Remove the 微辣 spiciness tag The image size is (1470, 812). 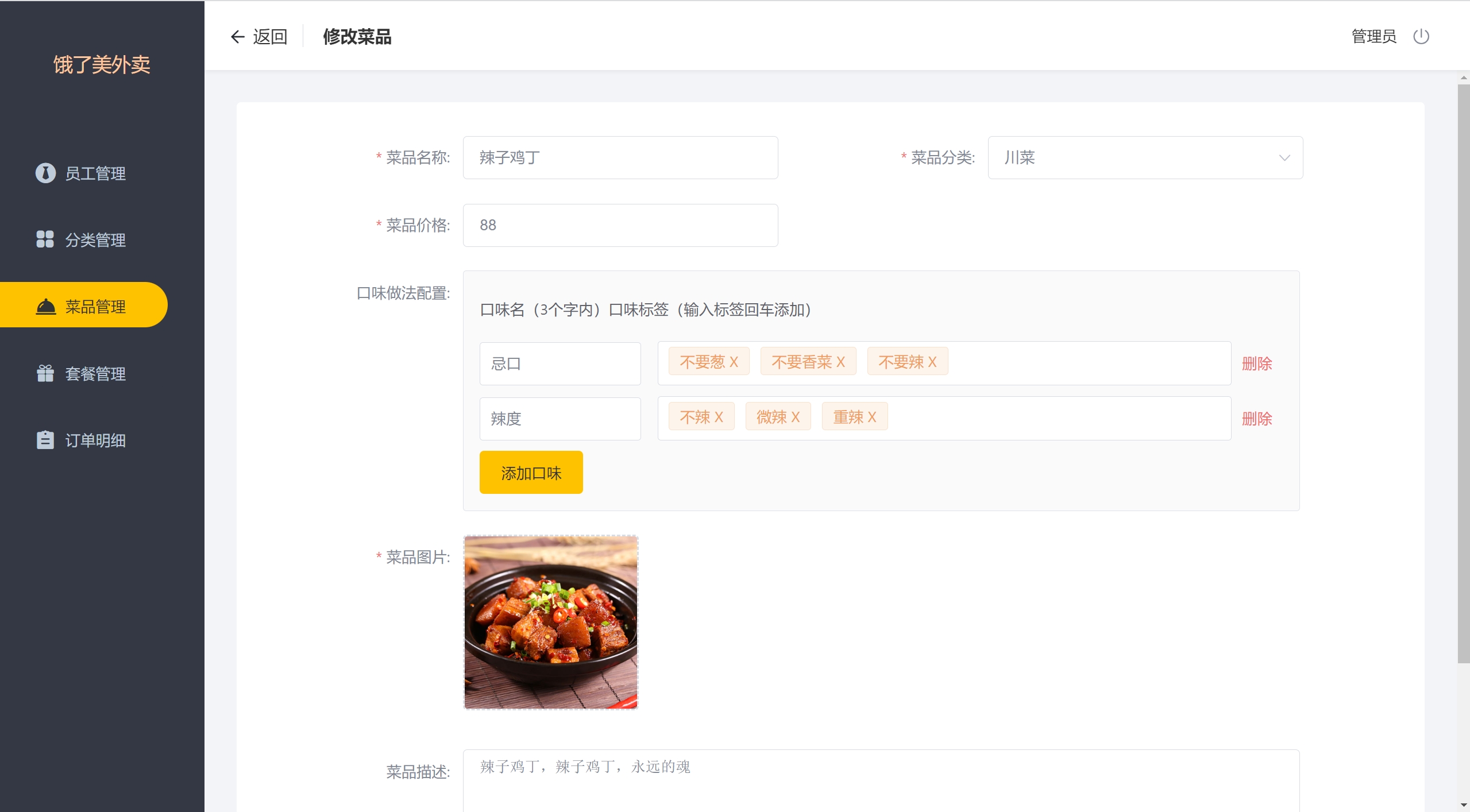[x=795, y=417]
